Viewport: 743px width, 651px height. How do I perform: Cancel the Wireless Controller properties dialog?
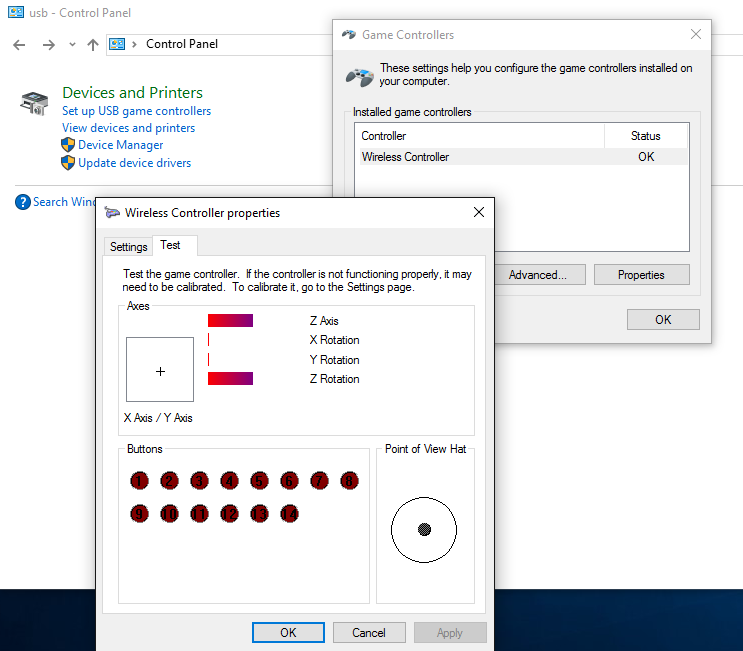pyautogui.click(x=368, y=632)
